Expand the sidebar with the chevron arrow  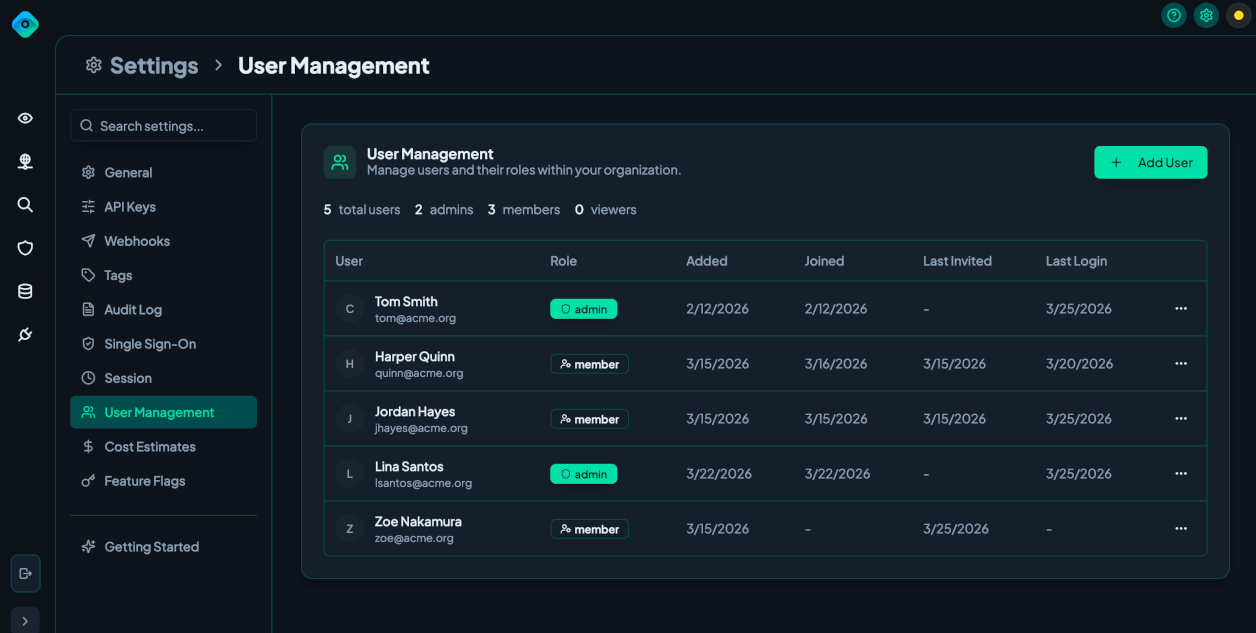tap(25, 621)
